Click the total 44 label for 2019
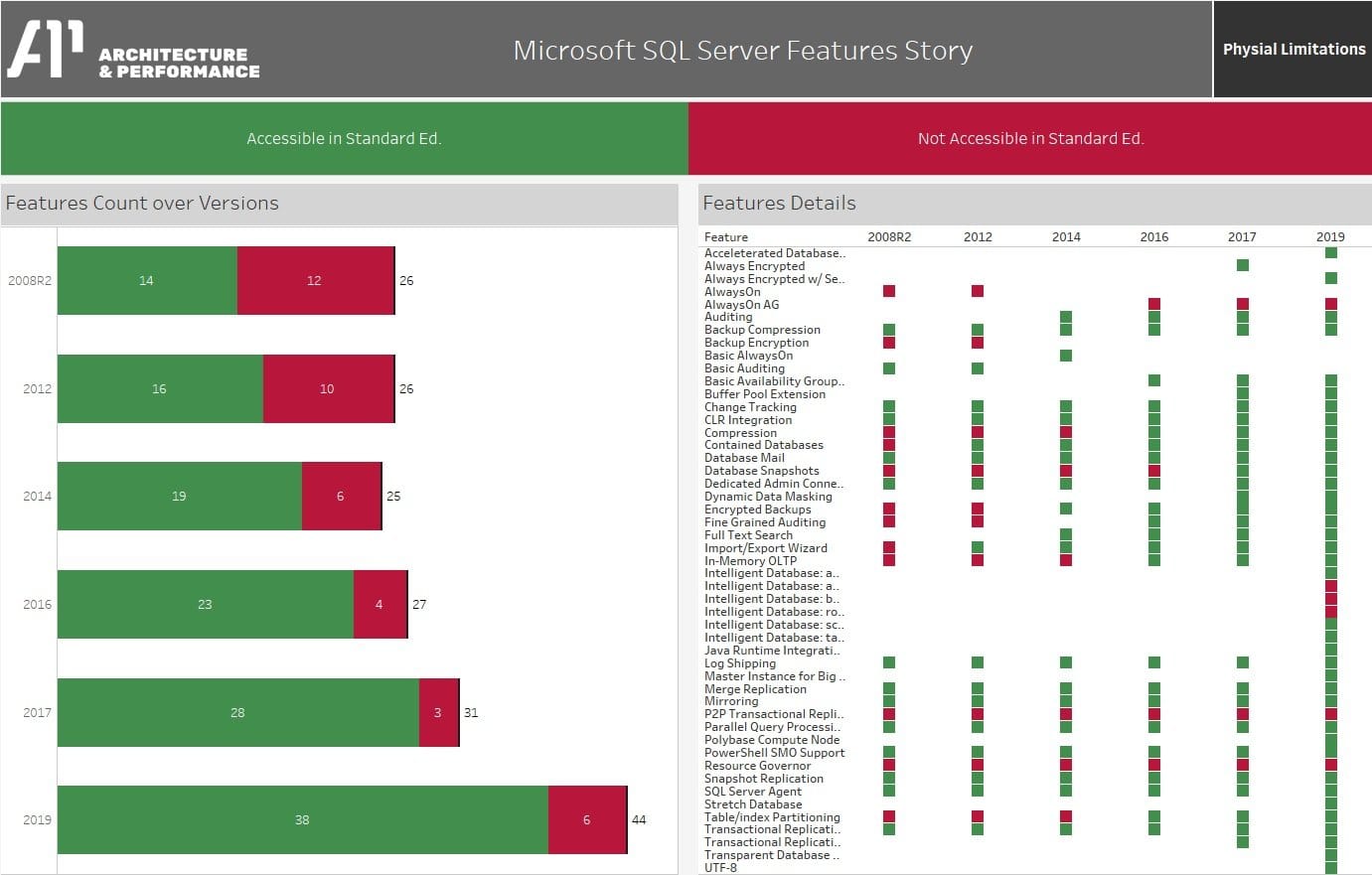This screenshot has height=875, width=1372. [x=639, y=819]
